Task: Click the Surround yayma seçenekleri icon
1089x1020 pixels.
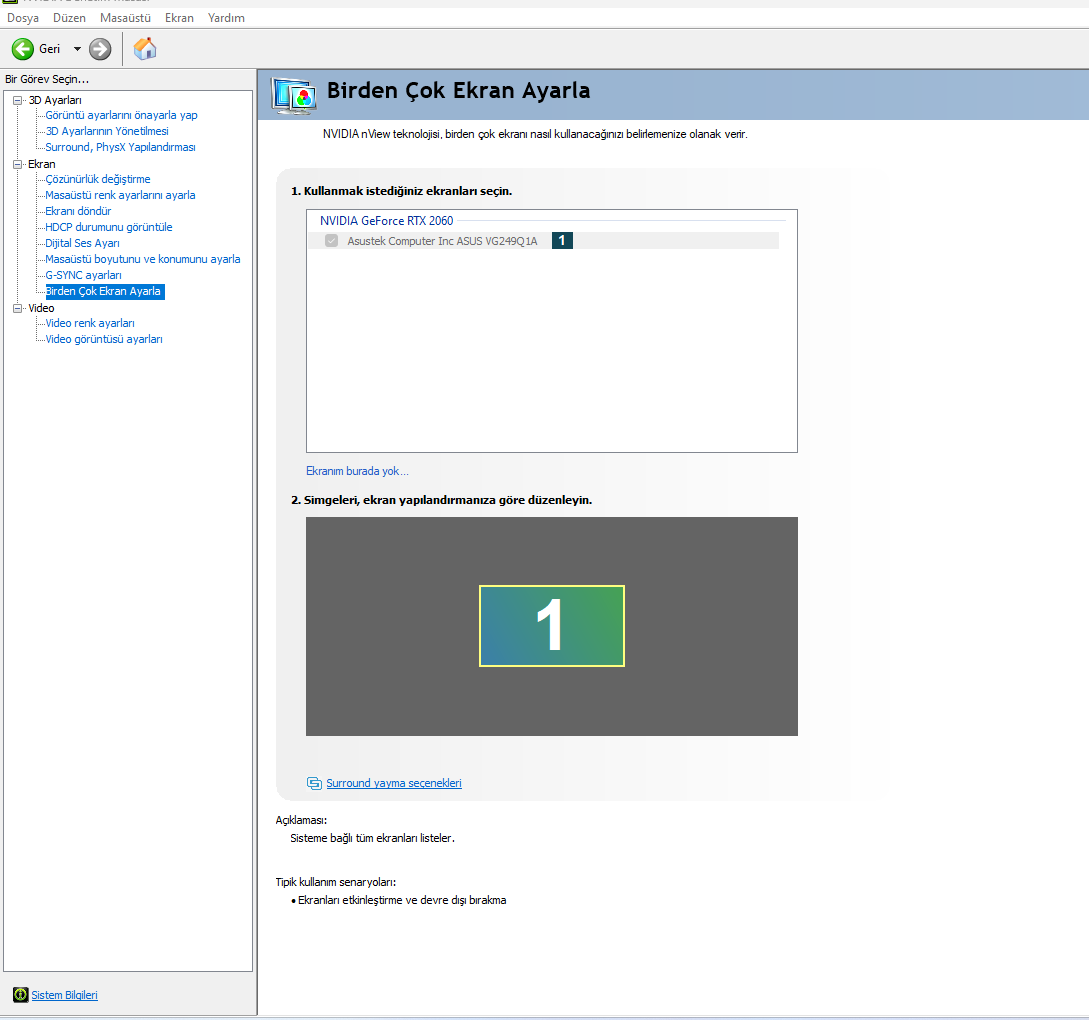Action: point(314,783)
